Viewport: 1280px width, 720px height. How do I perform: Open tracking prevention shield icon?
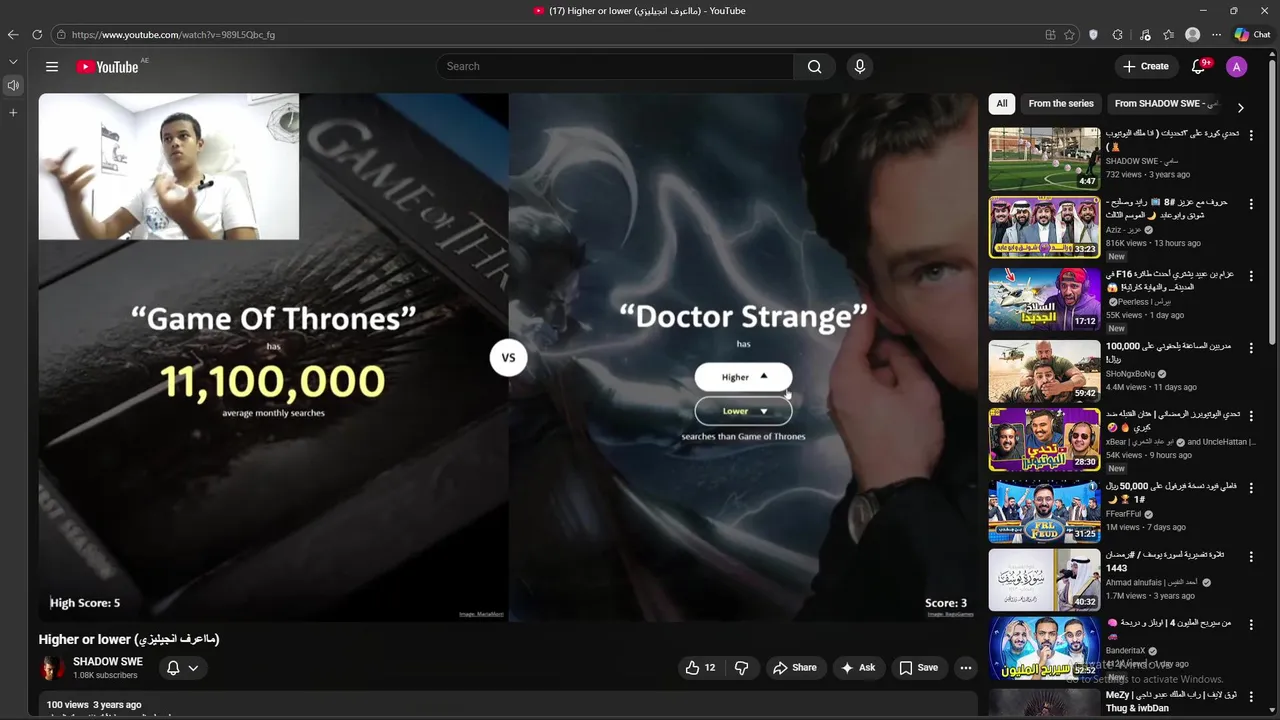(1093, 34)
